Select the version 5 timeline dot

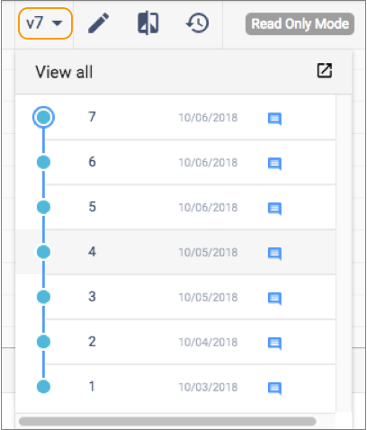point(43,207)
